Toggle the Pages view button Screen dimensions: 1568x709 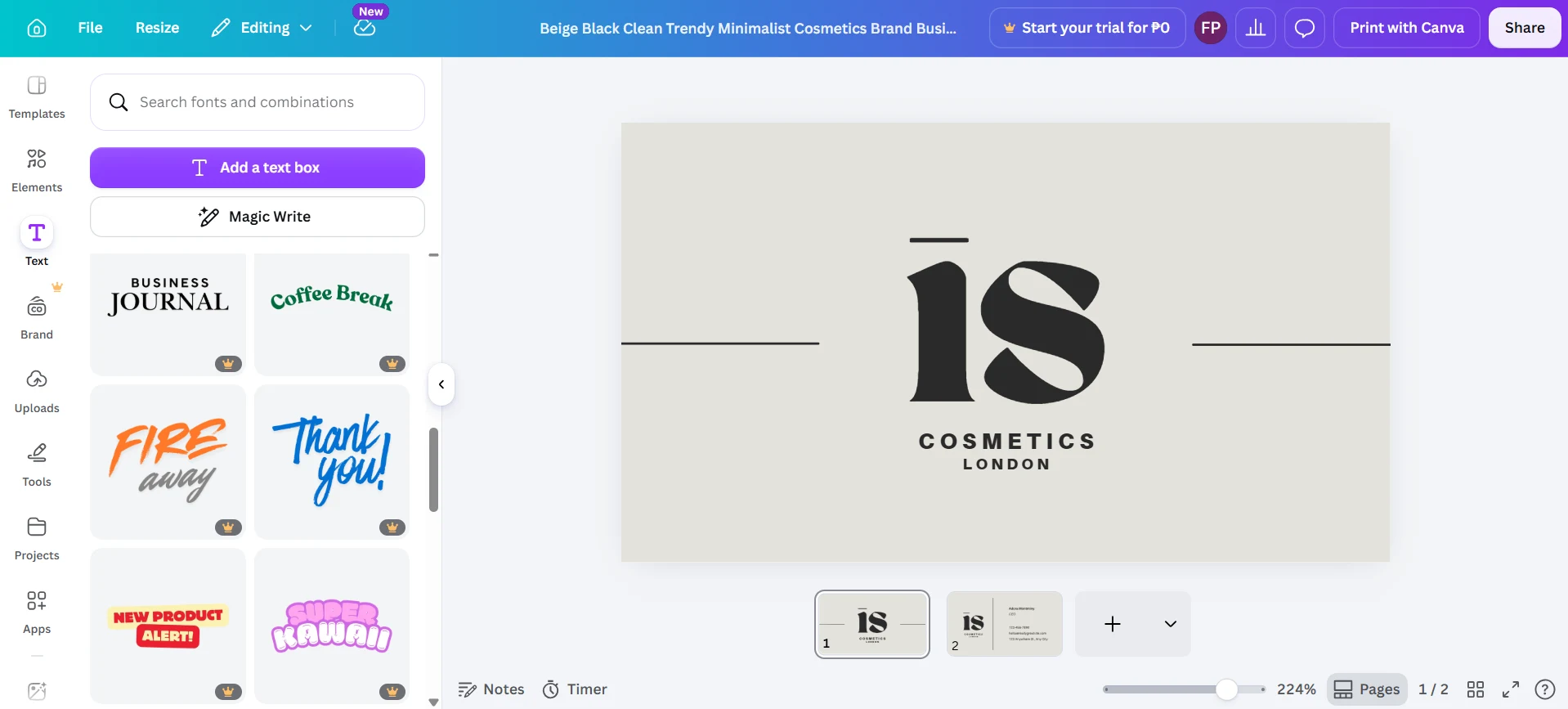1367,689
